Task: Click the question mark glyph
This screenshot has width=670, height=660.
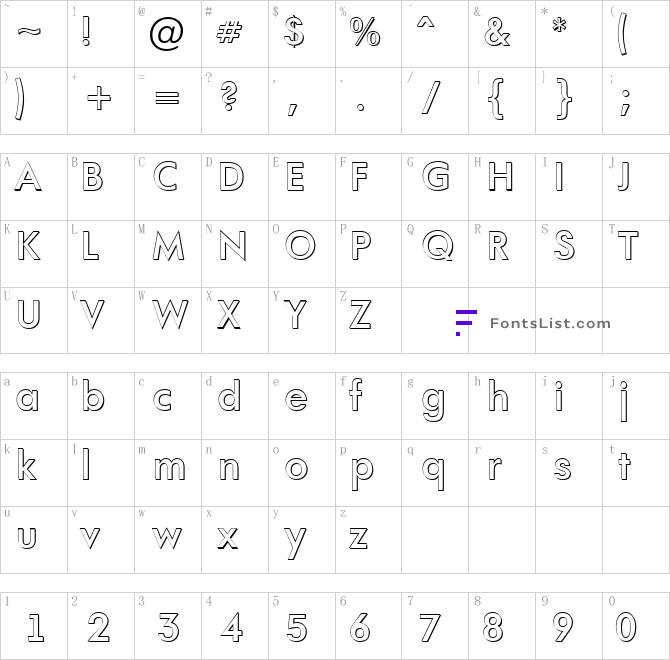Action: tap(229, 96)
